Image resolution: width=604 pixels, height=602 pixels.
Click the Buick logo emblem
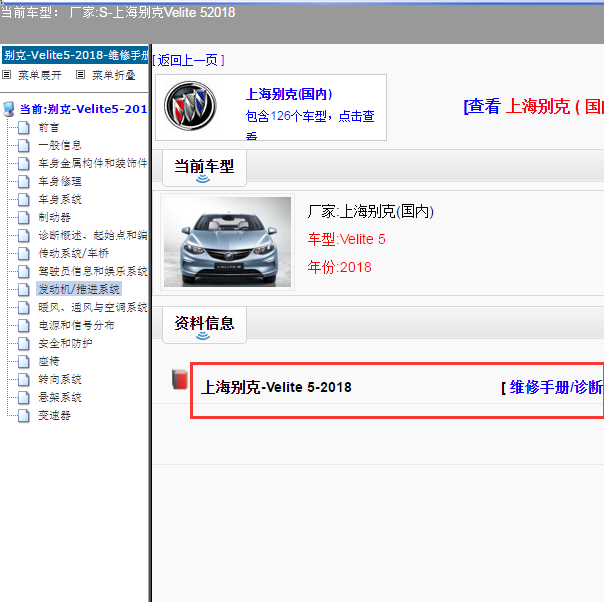click(x=190, y=106)
